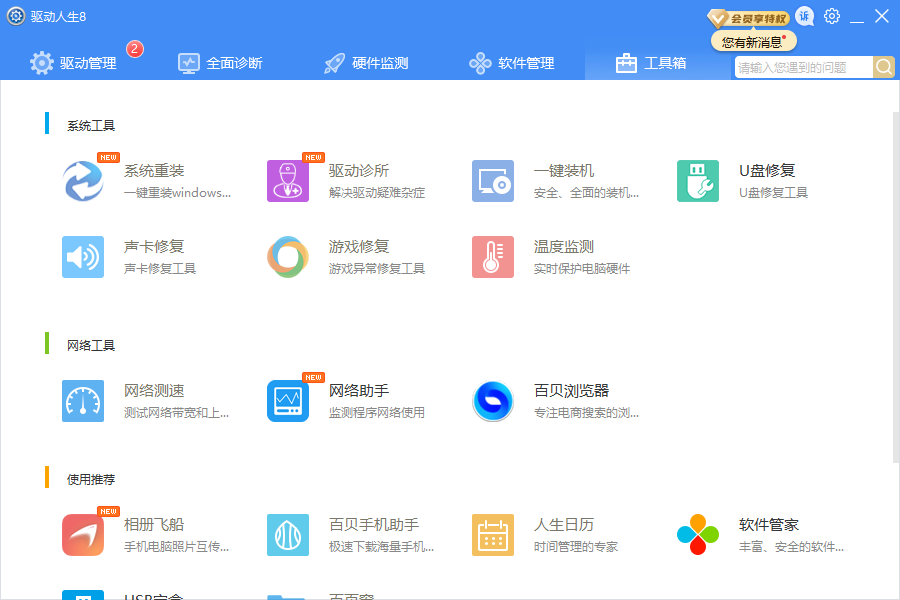Open the 温度监测 thermometer icon
This screenshot has height=600, width=900.
[x=493, y=257]
